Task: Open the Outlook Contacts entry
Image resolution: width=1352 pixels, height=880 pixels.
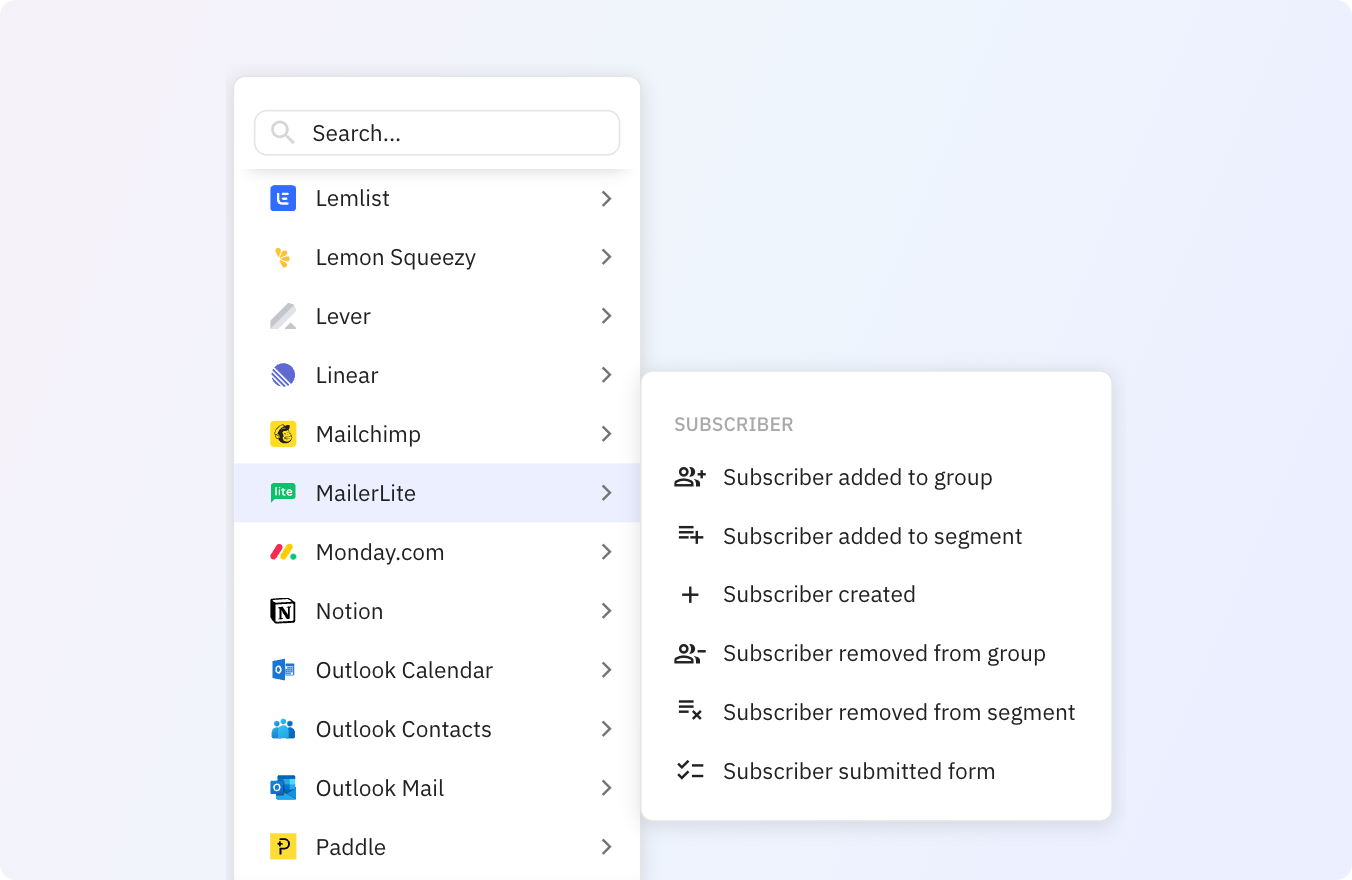Action: click(437, 729)
